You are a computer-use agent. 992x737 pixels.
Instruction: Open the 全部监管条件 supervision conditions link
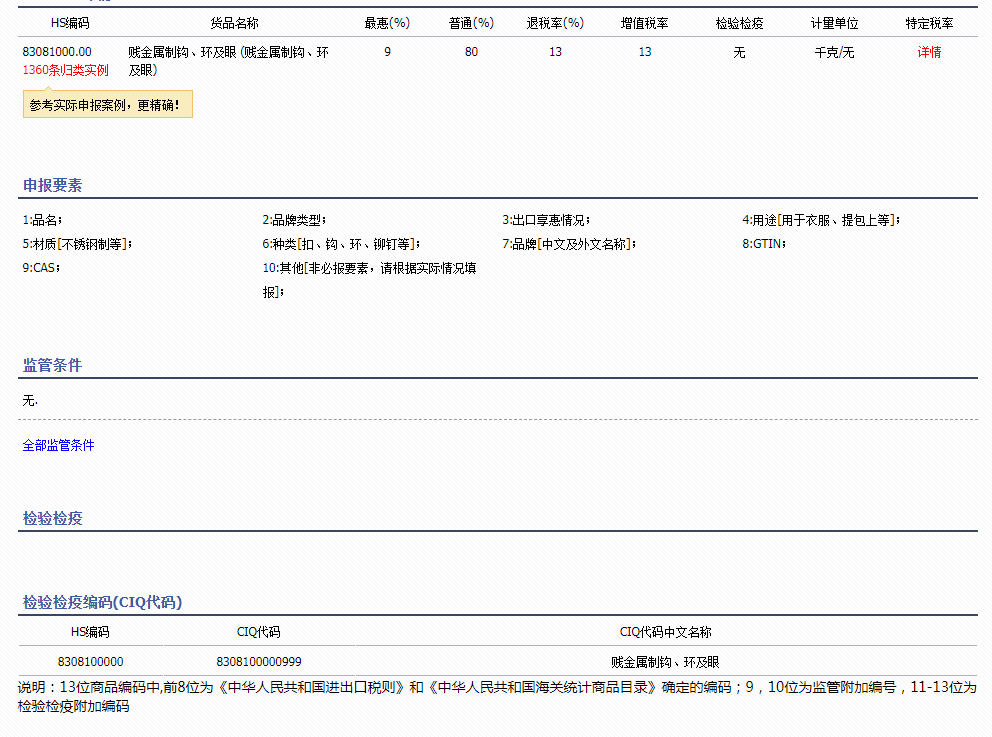(x=57, y=446)
